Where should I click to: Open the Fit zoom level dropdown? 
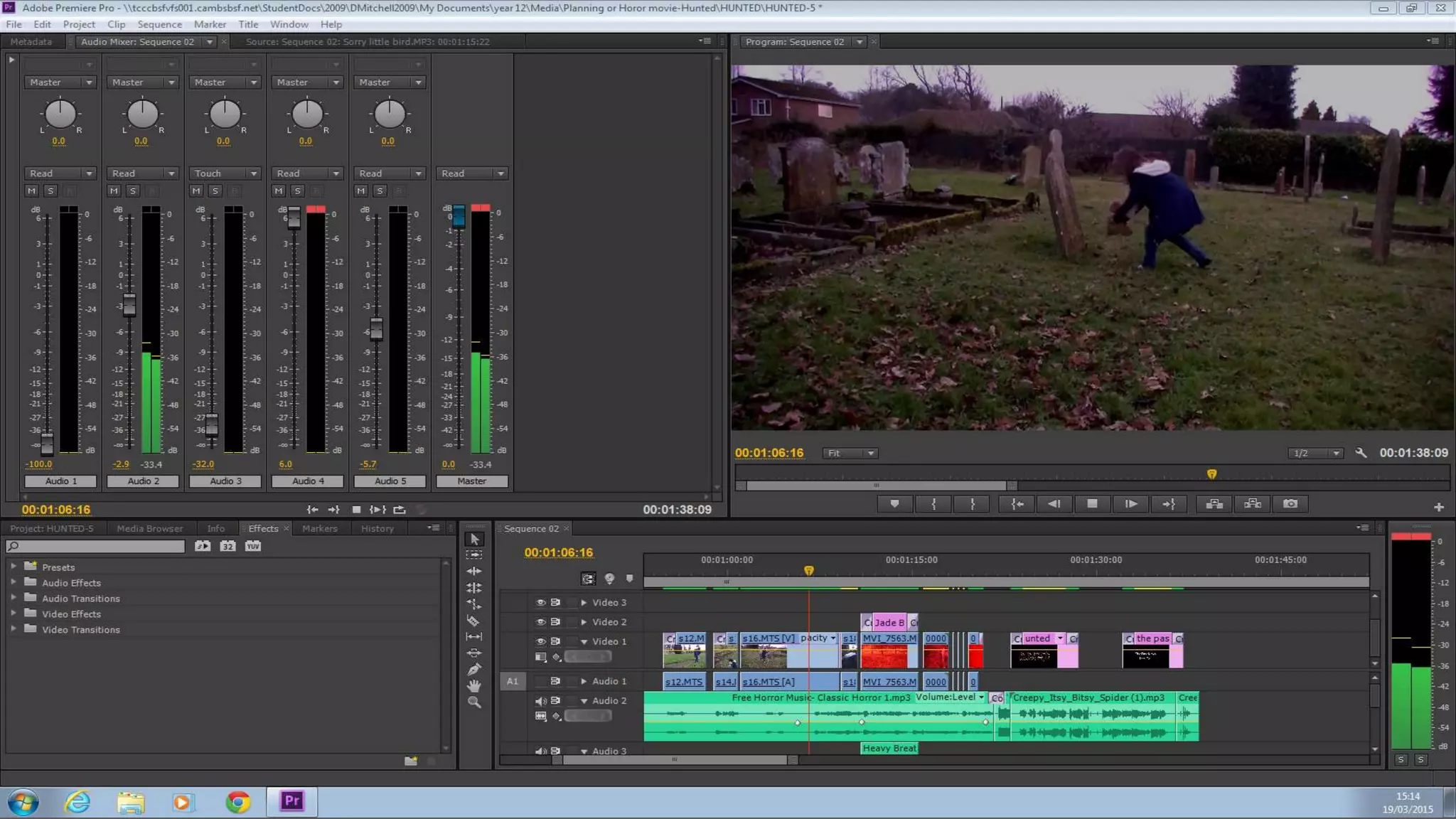[x=850, y=454]
